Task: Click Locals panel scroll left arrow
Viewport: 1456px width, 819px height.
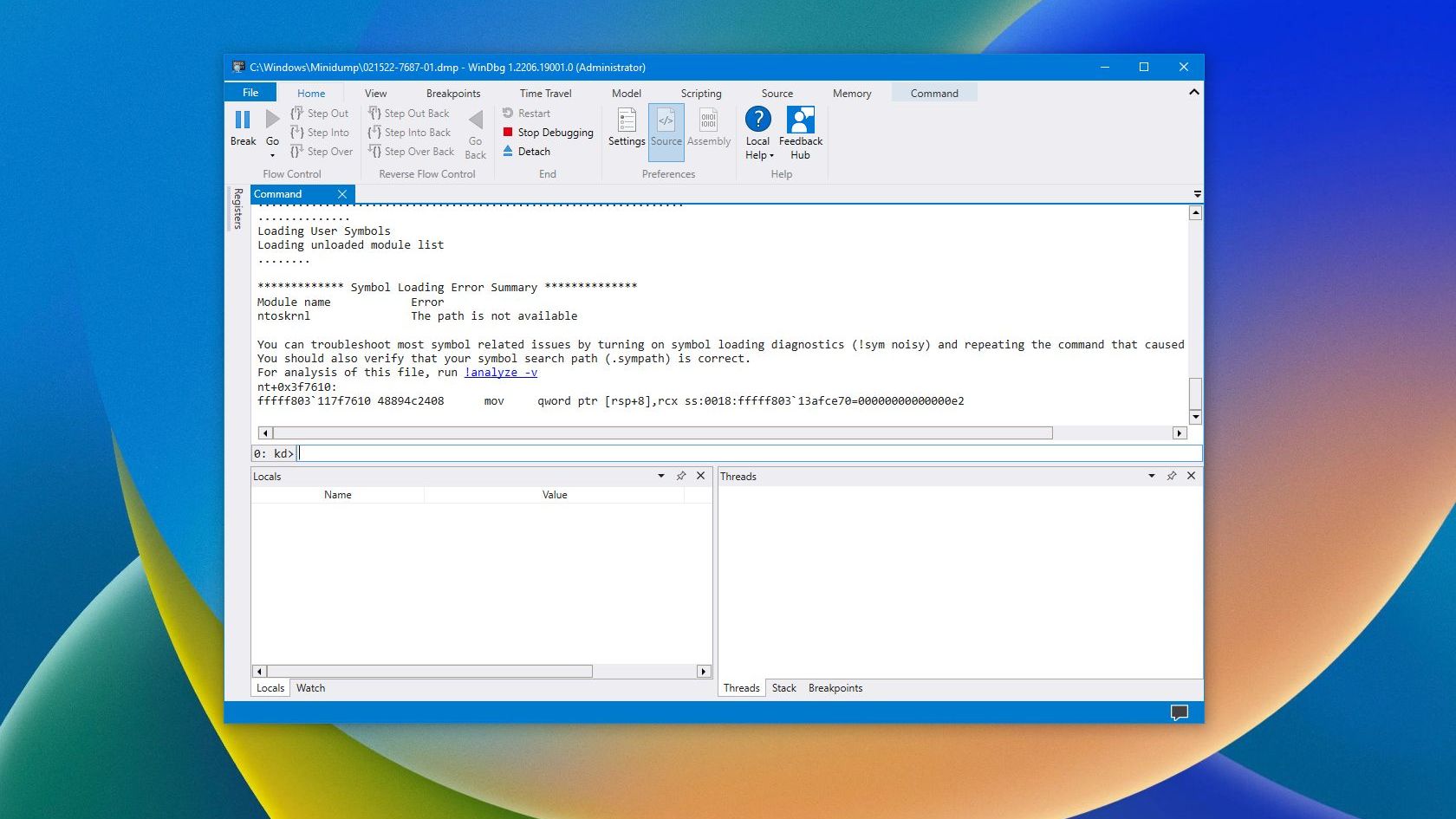Action: pos(259,671)
